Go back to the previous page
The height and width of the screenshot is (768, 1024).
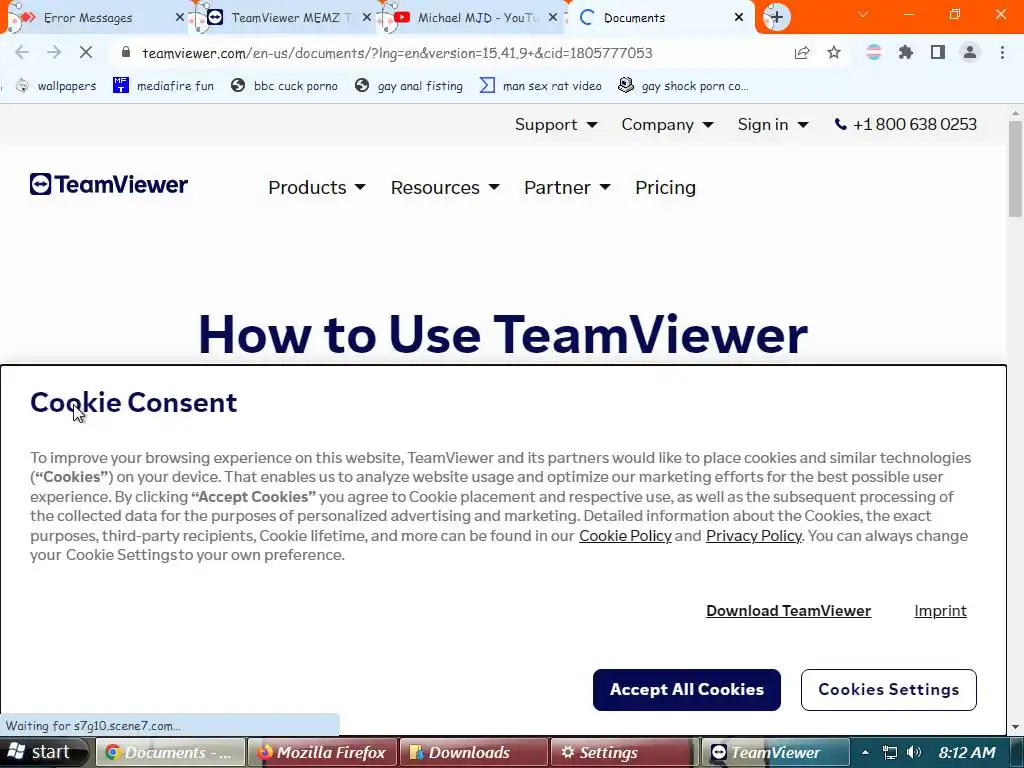point(22,53)
